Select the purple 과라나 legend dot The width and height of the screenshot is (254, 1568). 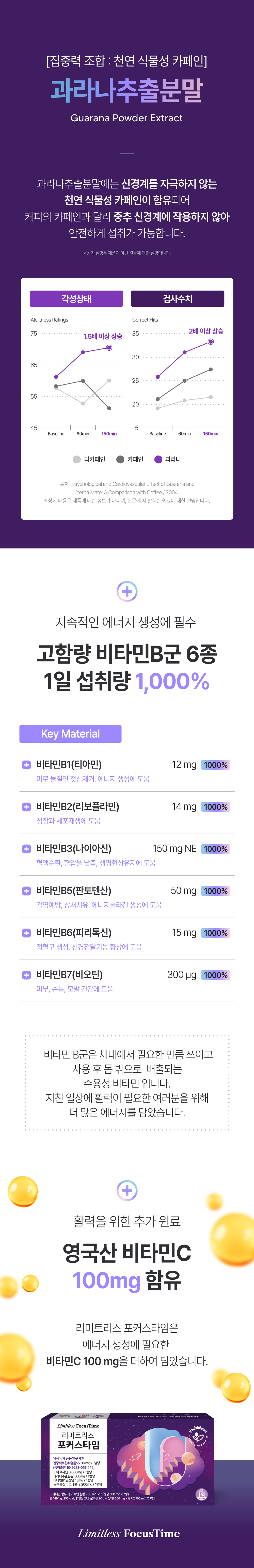(x=158, y=460)
